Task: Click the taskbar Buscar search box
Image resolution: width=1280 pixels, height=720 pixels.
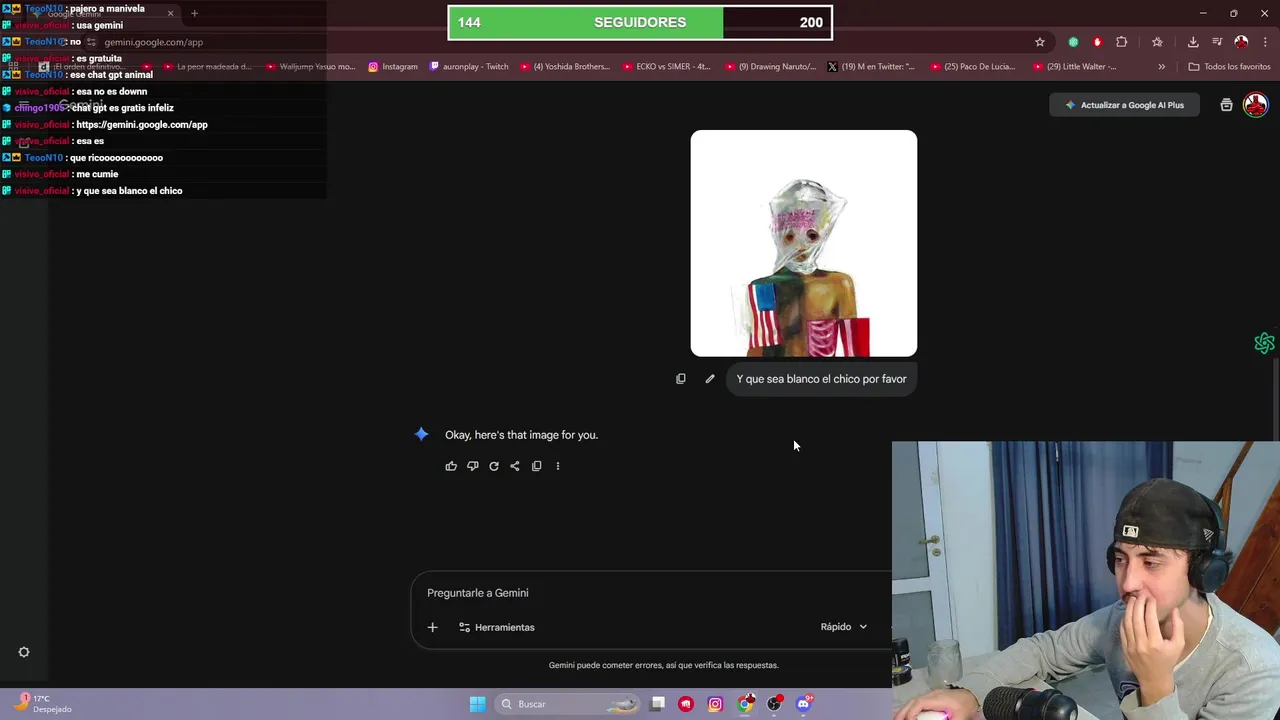Action: click(x=568, y=704)
